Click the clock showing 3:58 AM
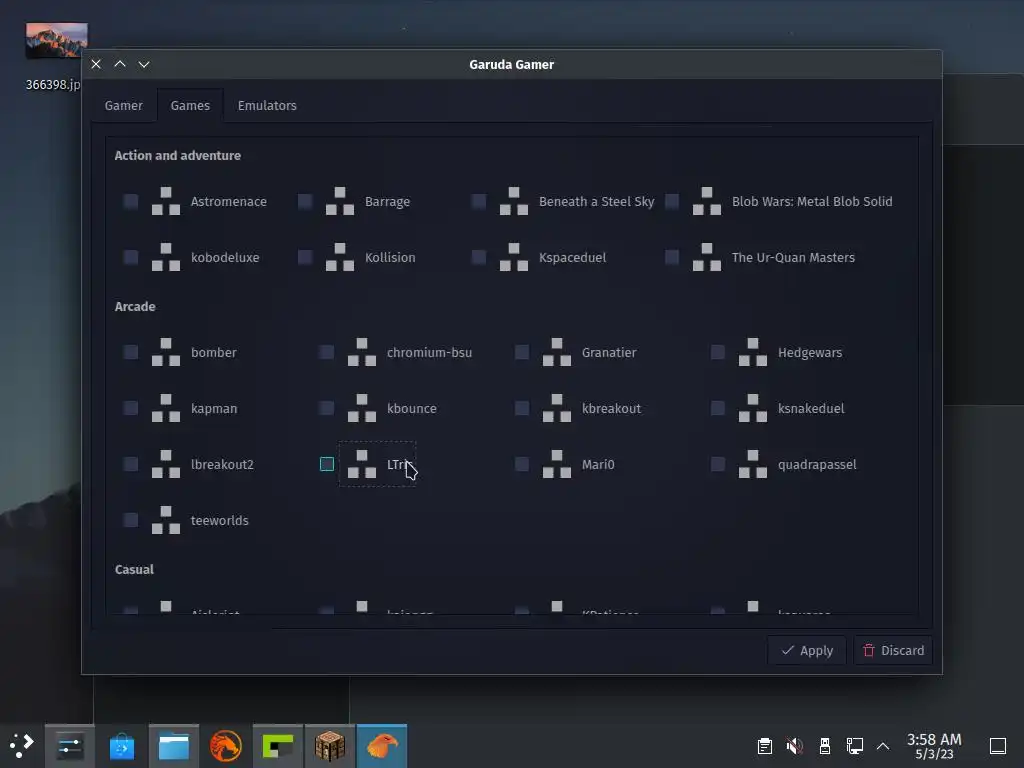 [934, 746]
